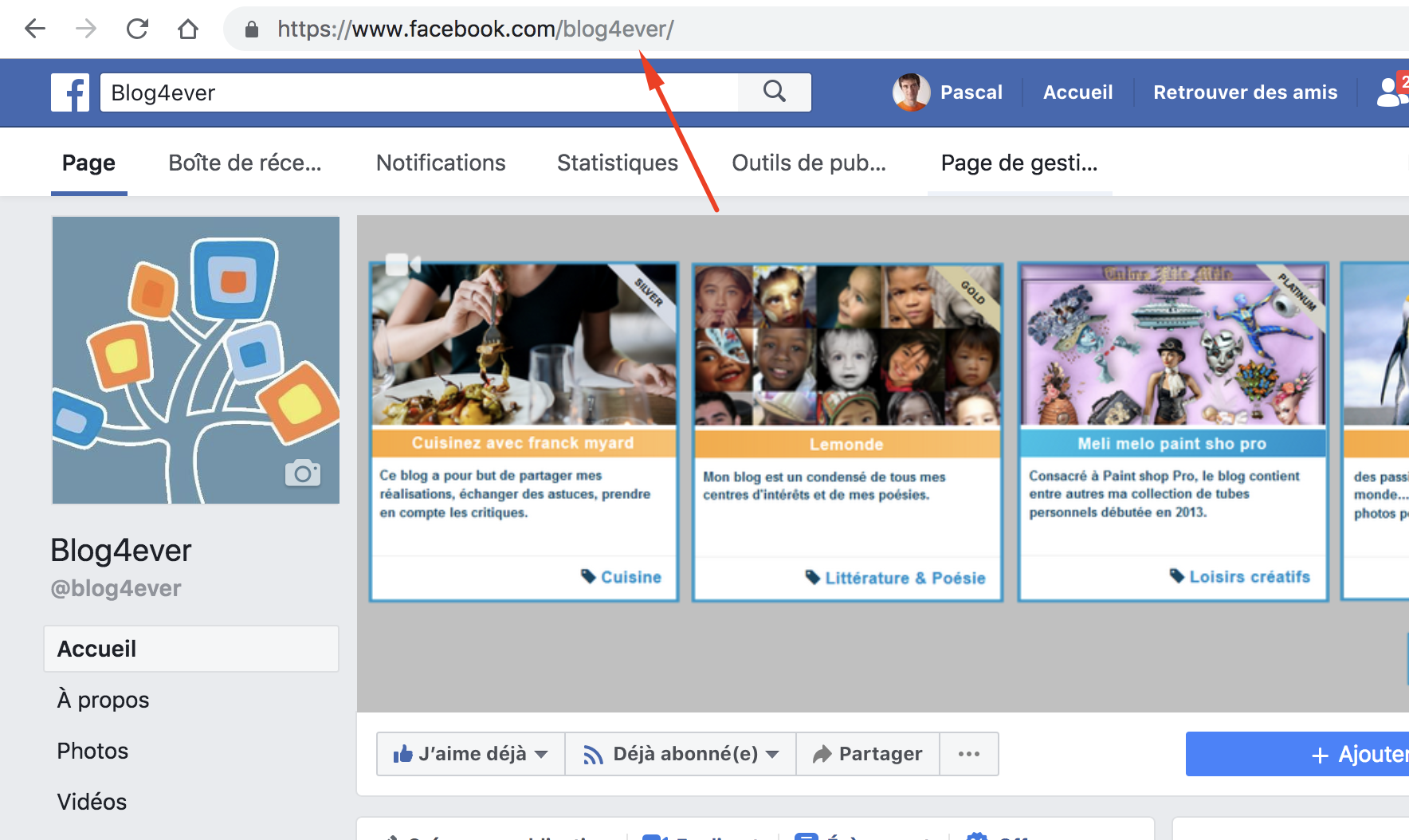Click the Cuisine category link
This screenshot has height=840, width=1409.
tap(631, 576)
